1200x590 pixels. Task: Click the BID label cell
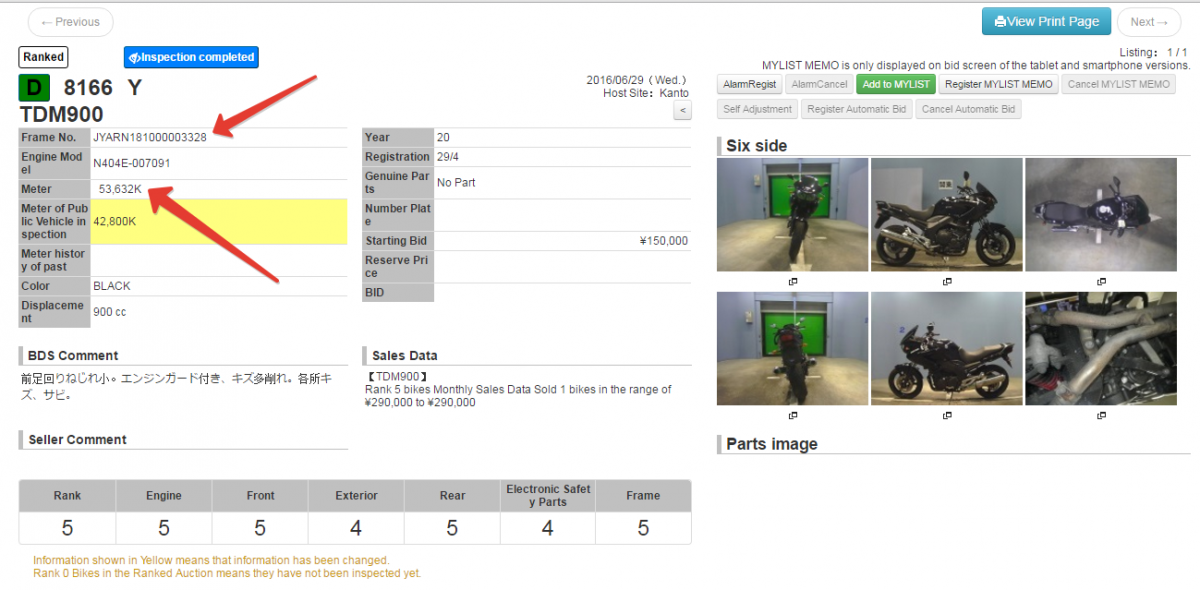(x=398, y=293)
